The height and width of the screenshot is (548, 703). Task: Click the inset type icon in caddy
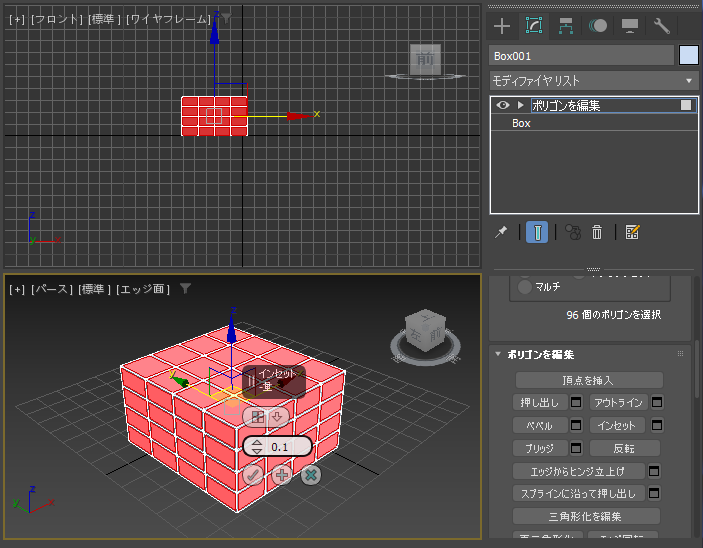(x=258, y=417)
